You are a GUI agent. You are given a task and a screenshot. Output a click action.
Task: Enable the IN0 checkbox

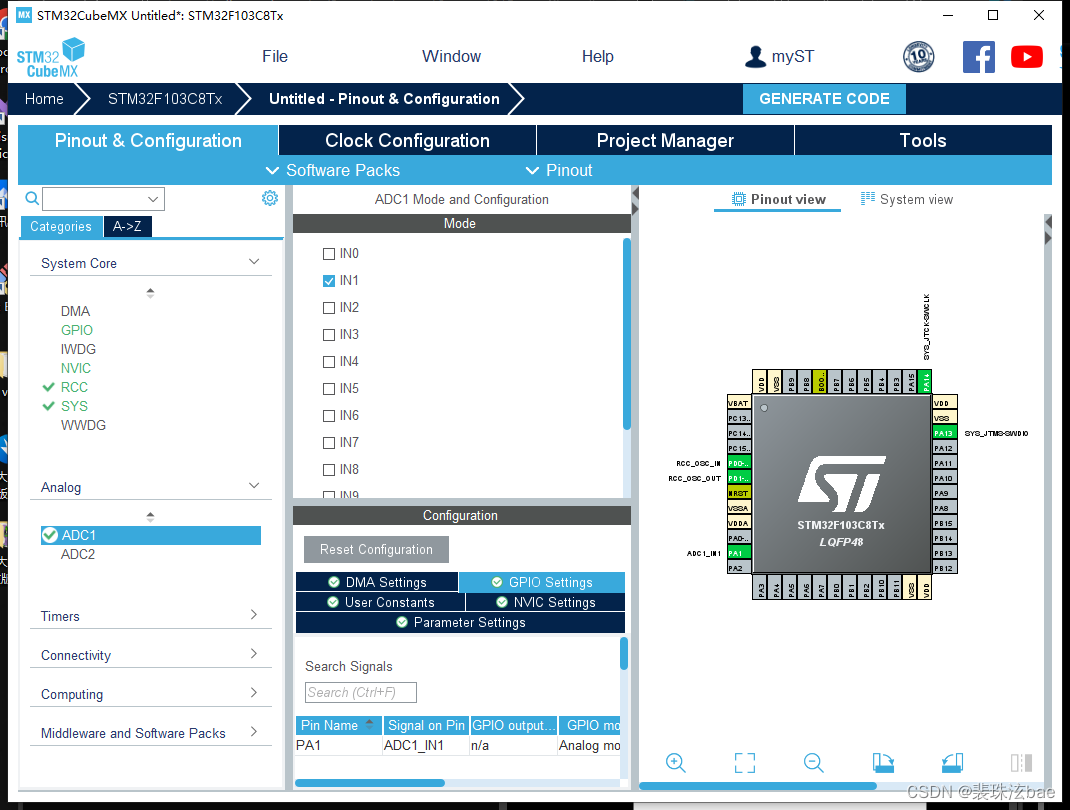click(329, 254)
